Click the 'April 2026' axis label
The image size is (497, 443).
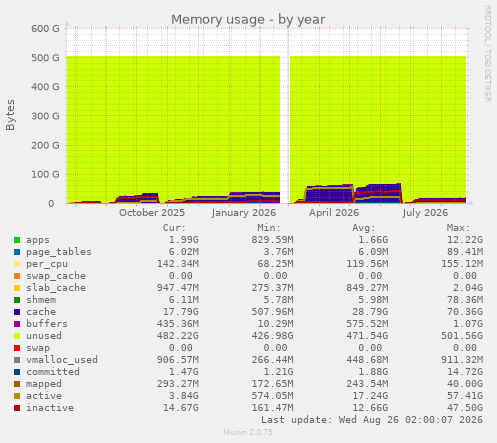[334, 213]
